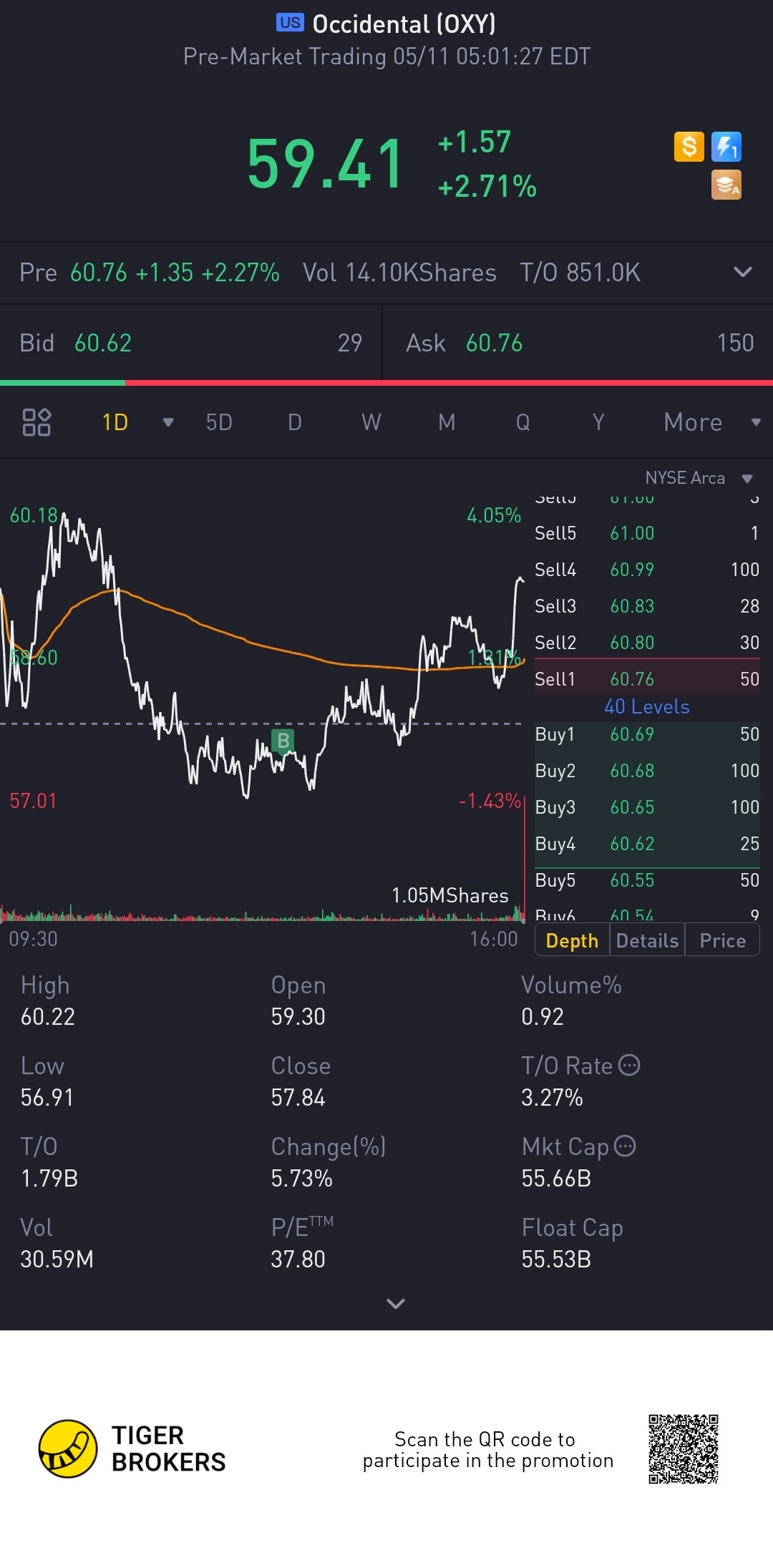
Task: Select the 5D chart tab
Action: click(219, 422)
